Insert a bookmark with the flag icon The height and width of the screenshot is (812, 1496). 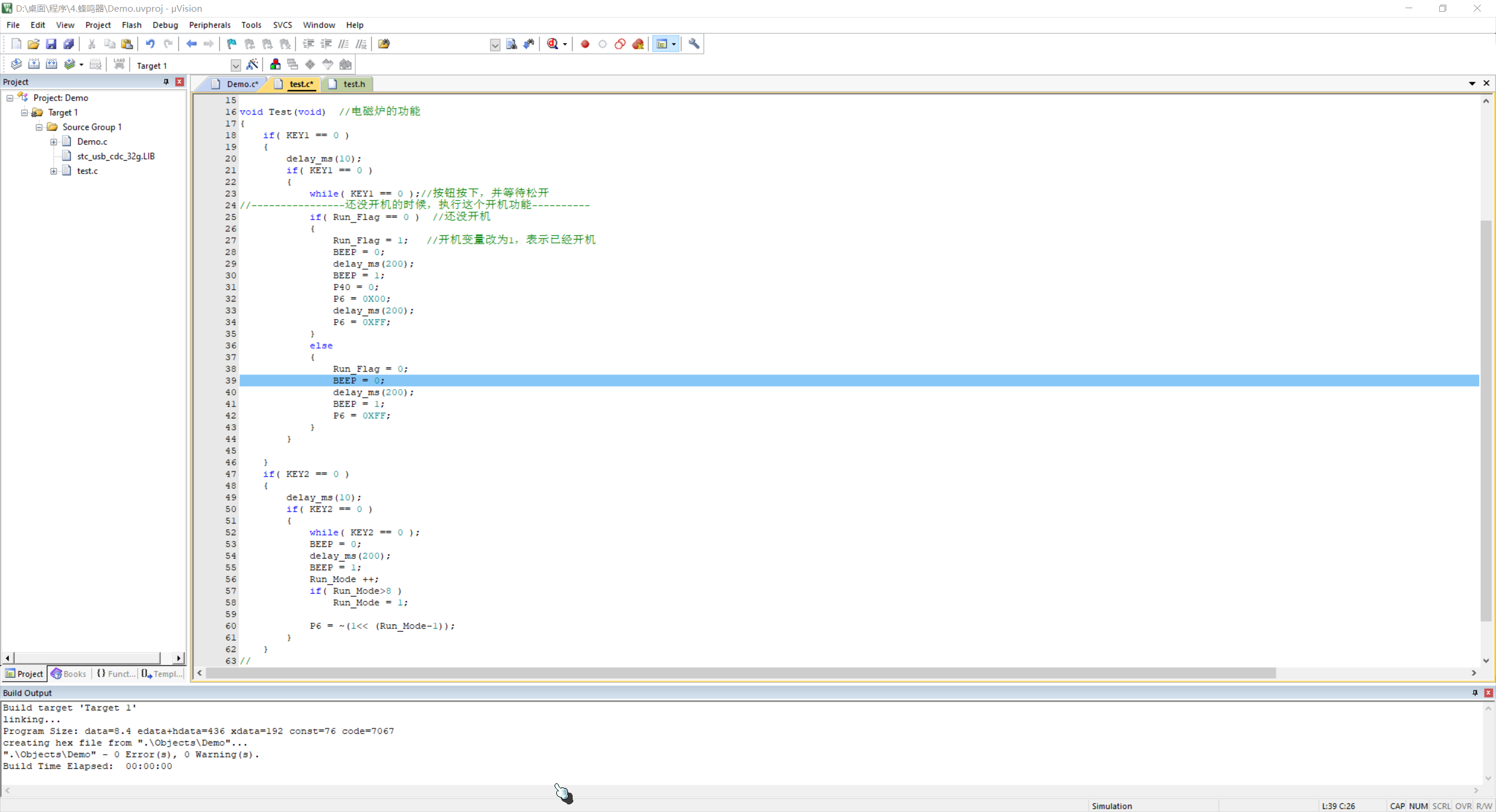232,44
